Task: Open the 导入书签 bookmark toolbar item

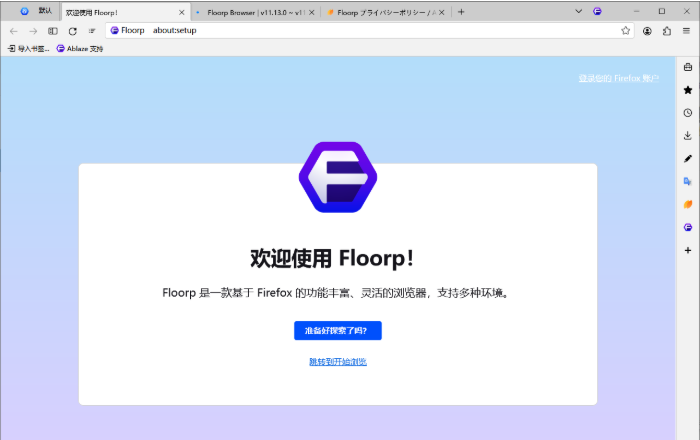Action: pos(29,49)
